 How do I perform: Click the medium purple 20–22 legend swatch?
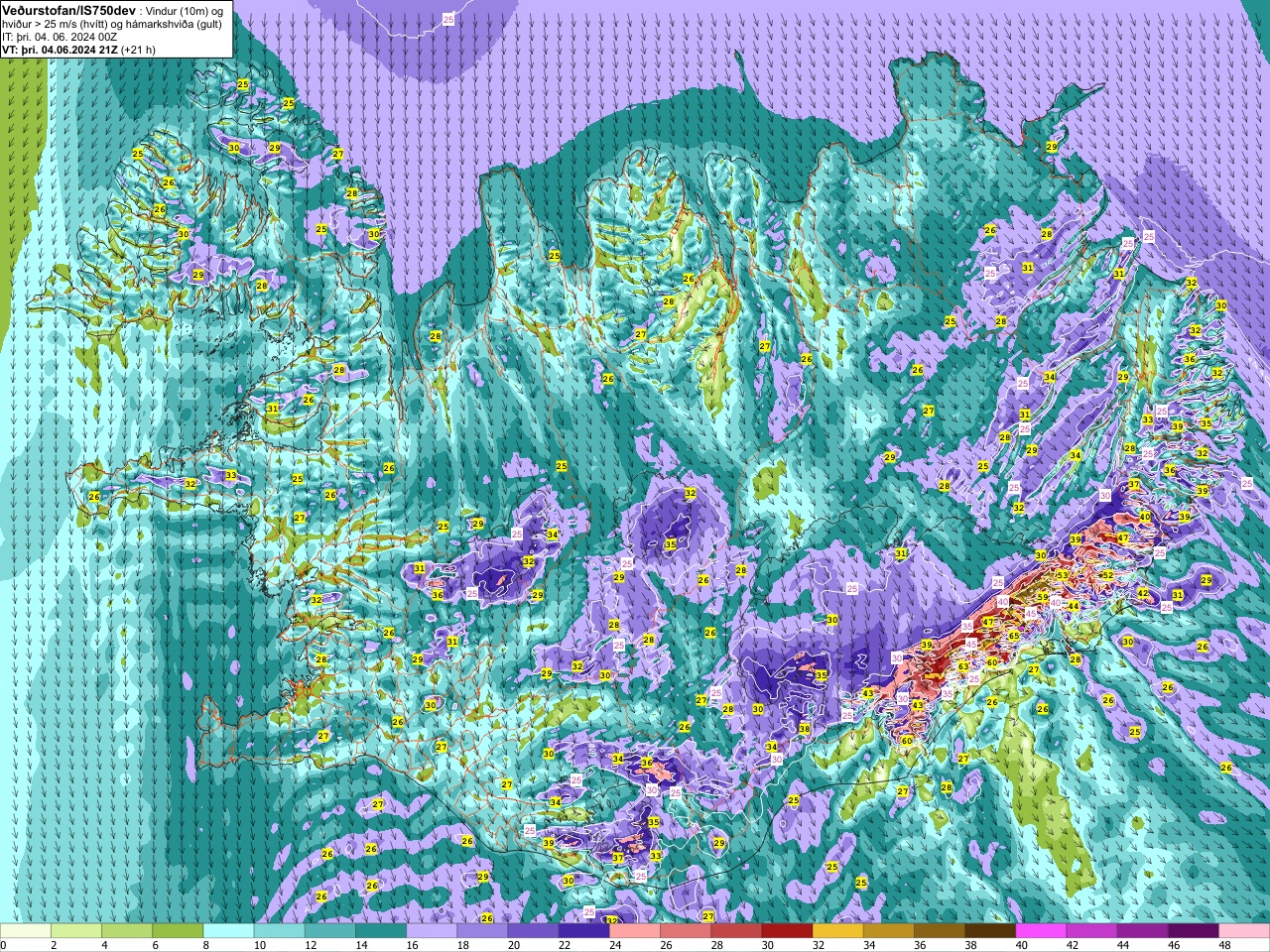[x=533, y=931]
